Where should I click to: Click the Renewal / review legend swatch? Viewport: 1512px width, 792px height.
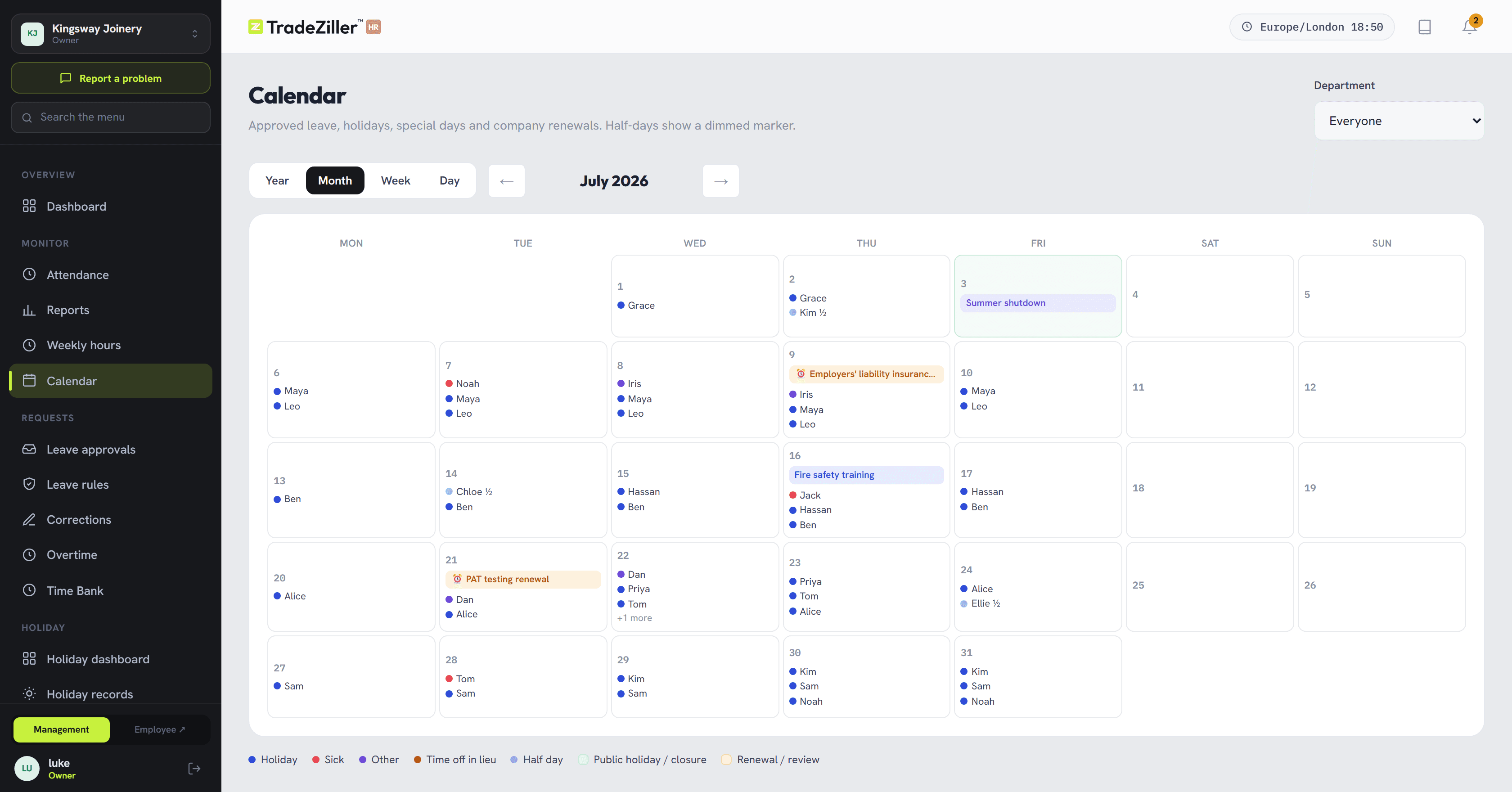tap(726, 760)
